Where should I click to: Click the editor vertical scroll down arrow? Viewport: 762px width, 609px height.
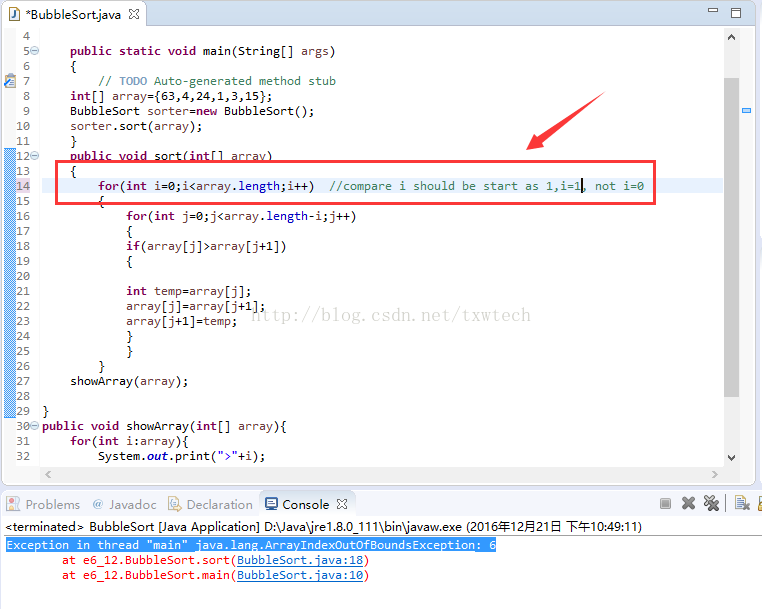(x=731, y=457)
